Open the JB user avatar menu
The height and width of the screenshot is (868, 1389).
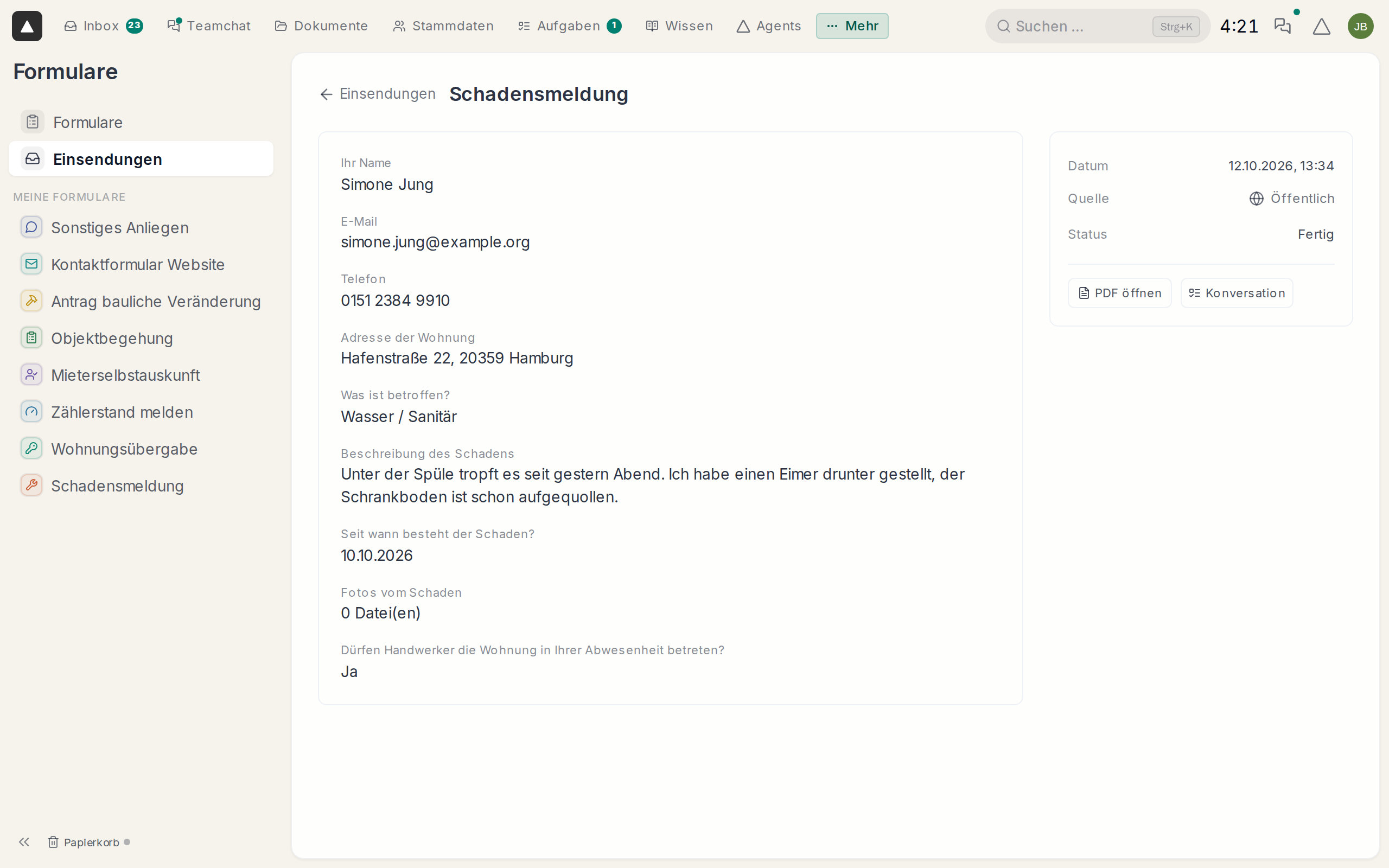click(x=1360, y=26)
